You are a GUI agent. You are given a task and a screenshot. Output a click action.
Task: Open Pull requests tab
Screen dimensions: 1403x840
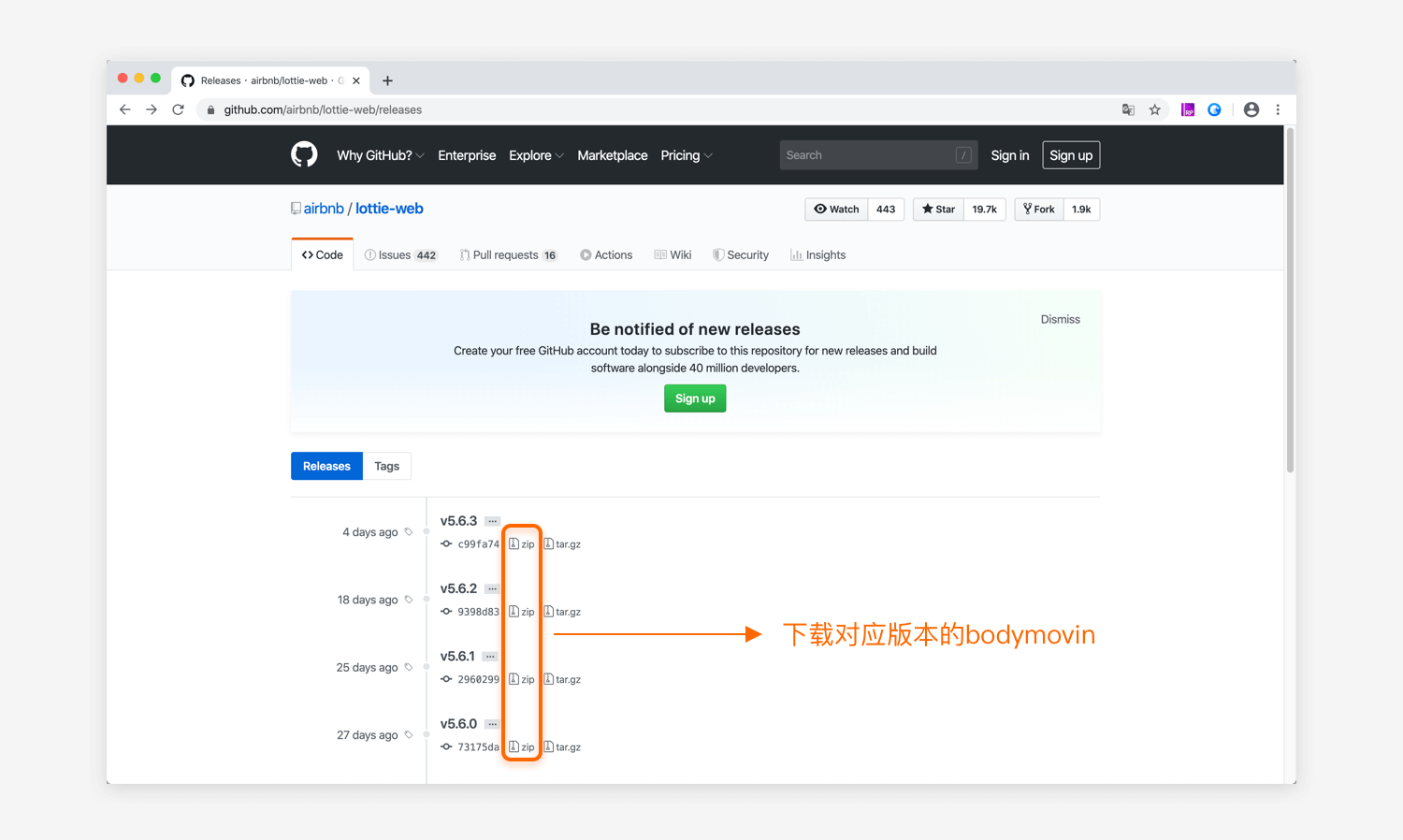(x=508, y=254)
